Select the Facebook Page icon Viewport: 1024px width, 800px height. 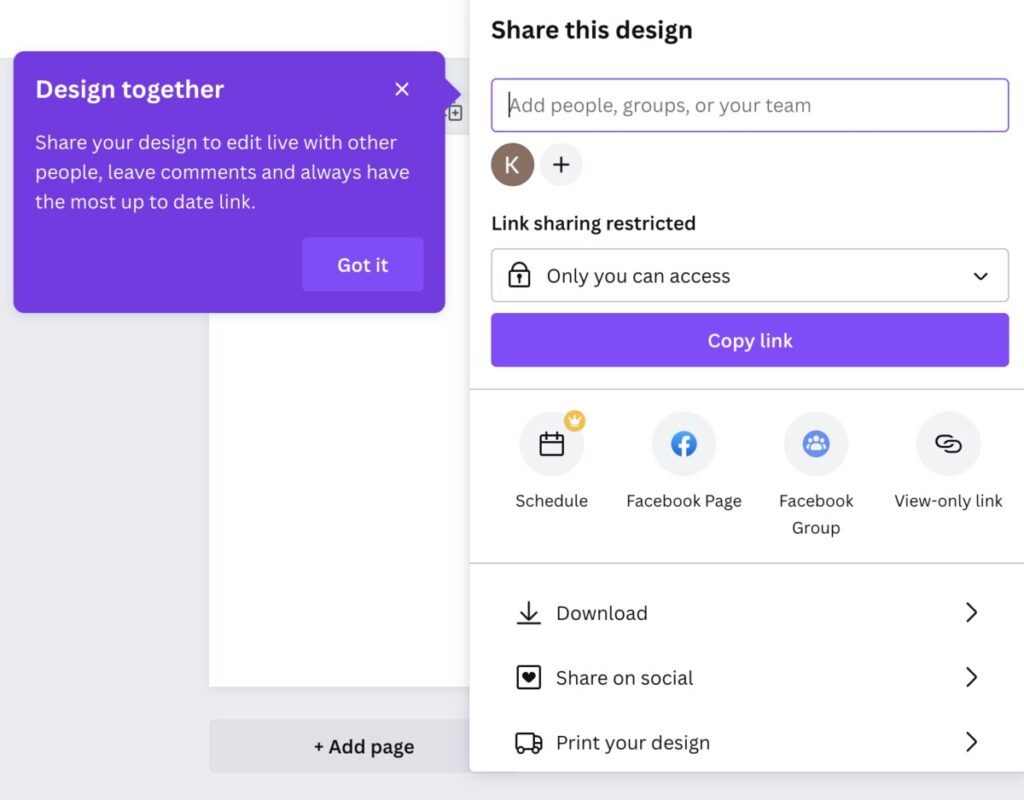[684, 444]
